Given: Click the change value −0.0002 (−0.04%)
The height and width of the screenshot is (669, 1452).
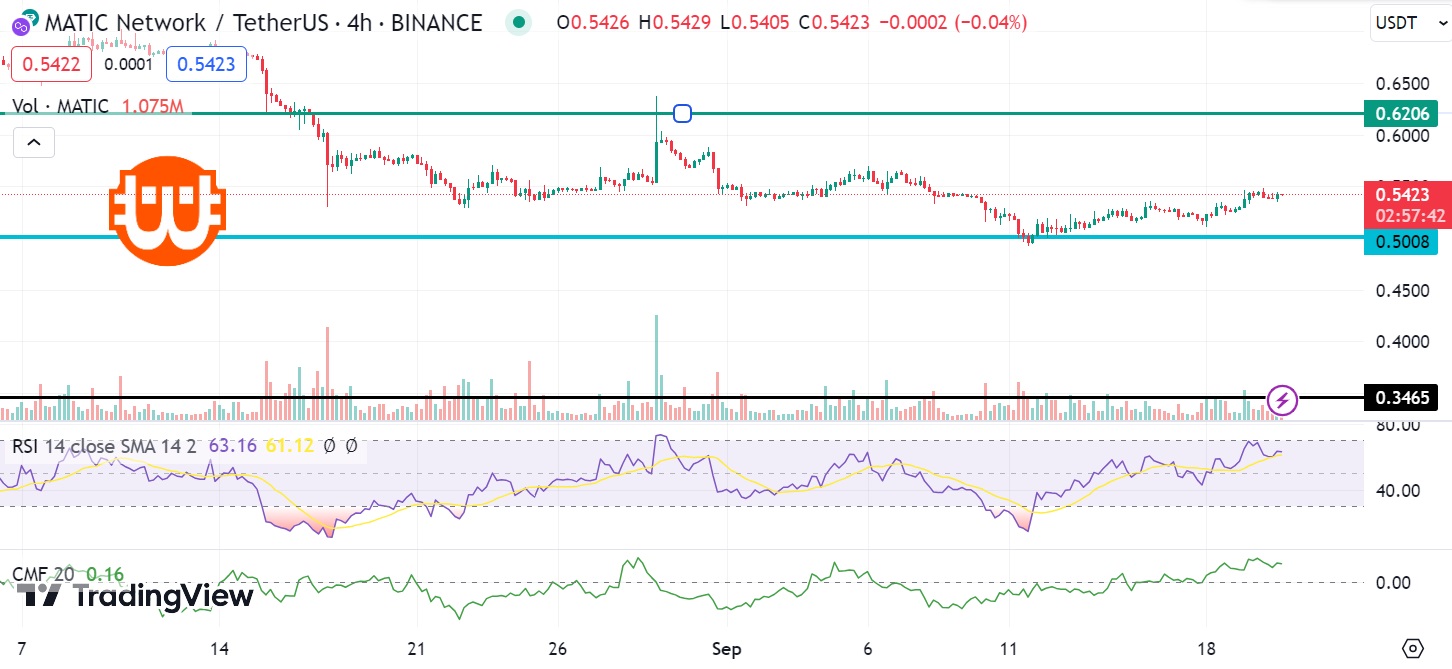Looking at the screenshot, I should click(953, 22).
